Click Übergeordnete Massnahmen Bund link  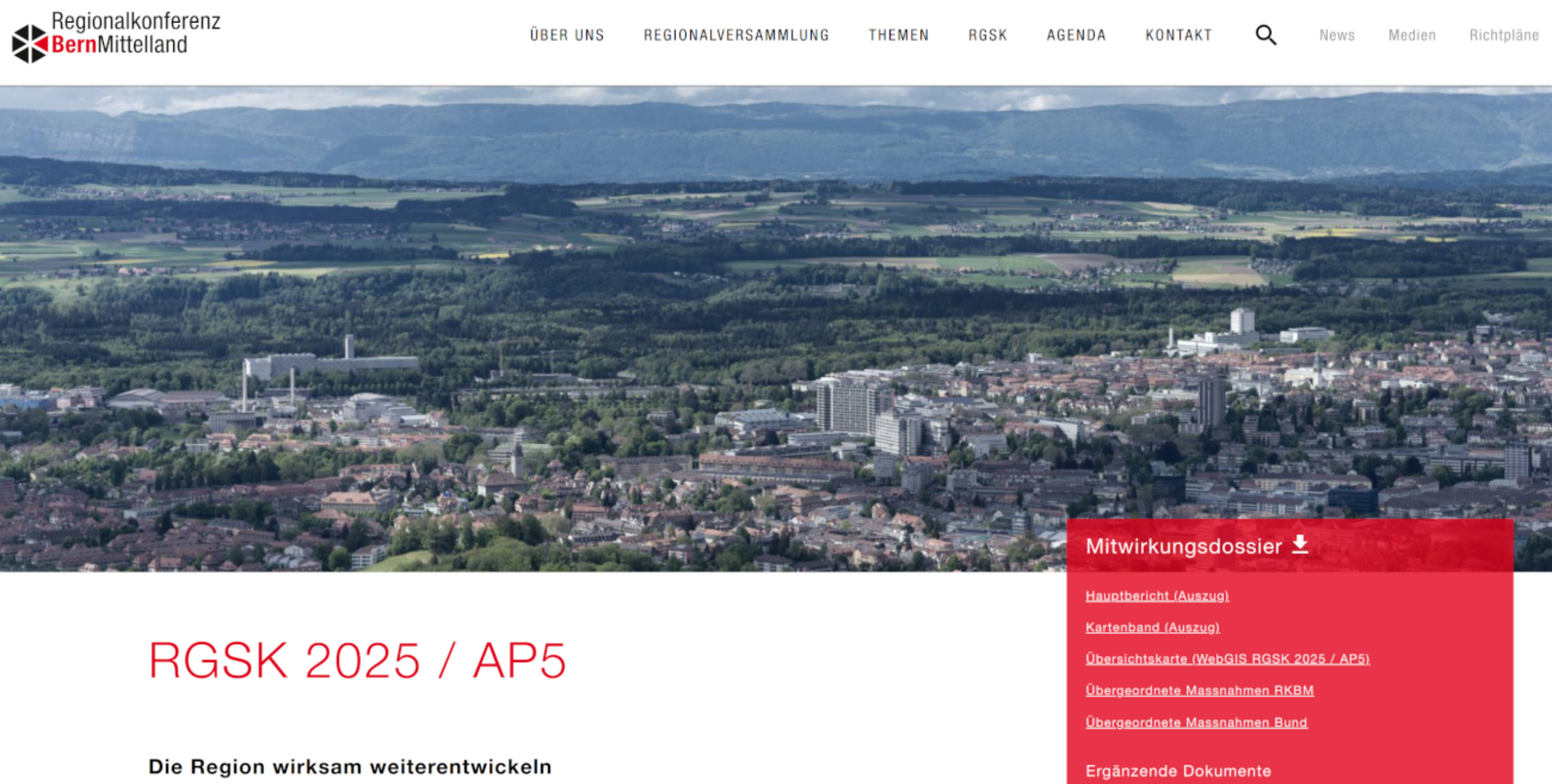click(x=1196, y=722)
